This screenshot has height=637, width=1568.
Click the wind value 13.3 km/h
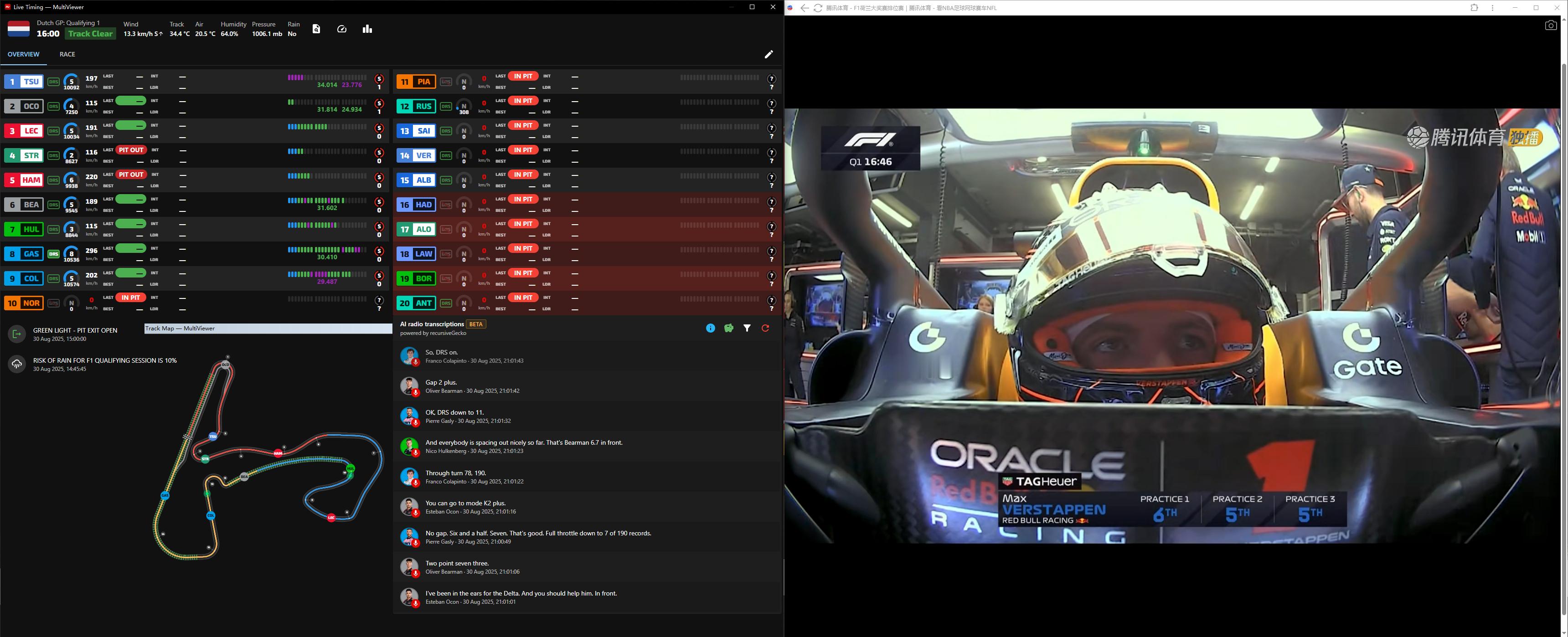coord(143,34)
